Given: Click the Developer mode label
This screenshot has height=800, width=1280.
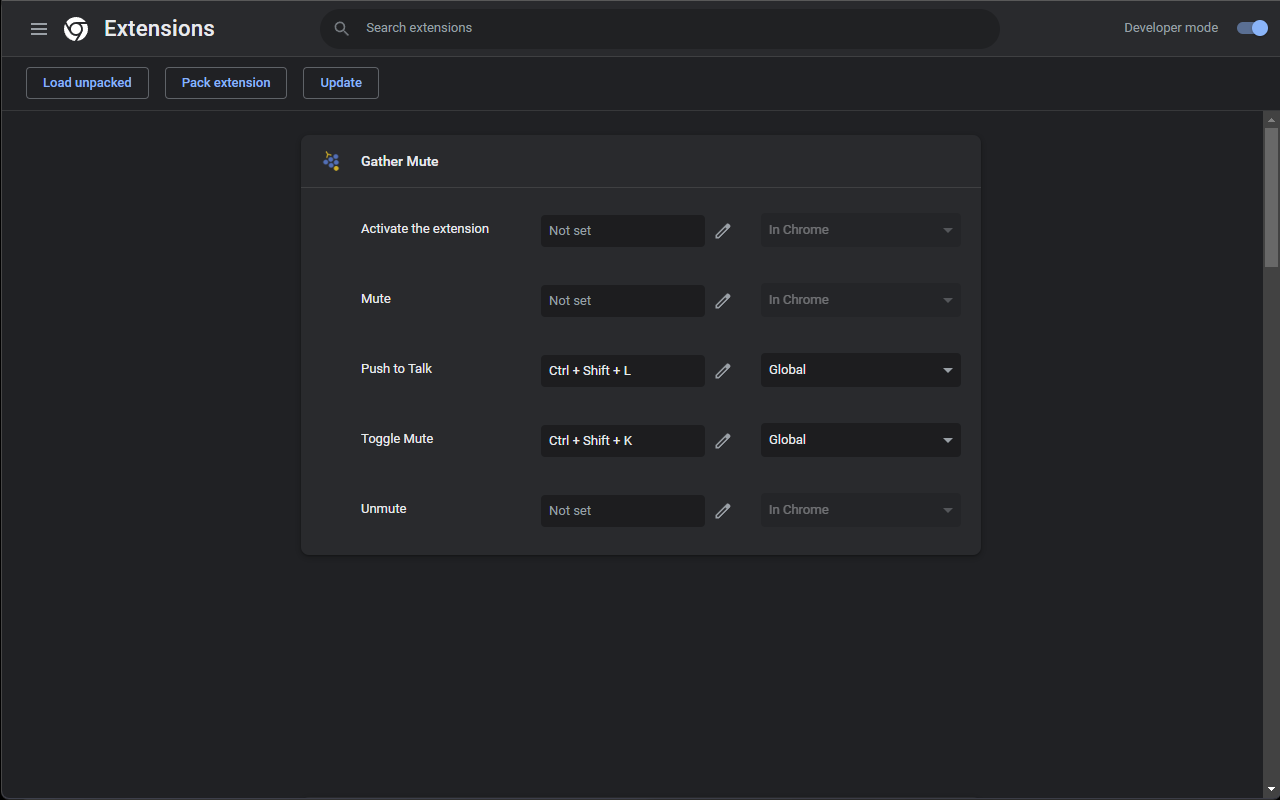Looking at the screenshot, I should tap(1171, 28).
